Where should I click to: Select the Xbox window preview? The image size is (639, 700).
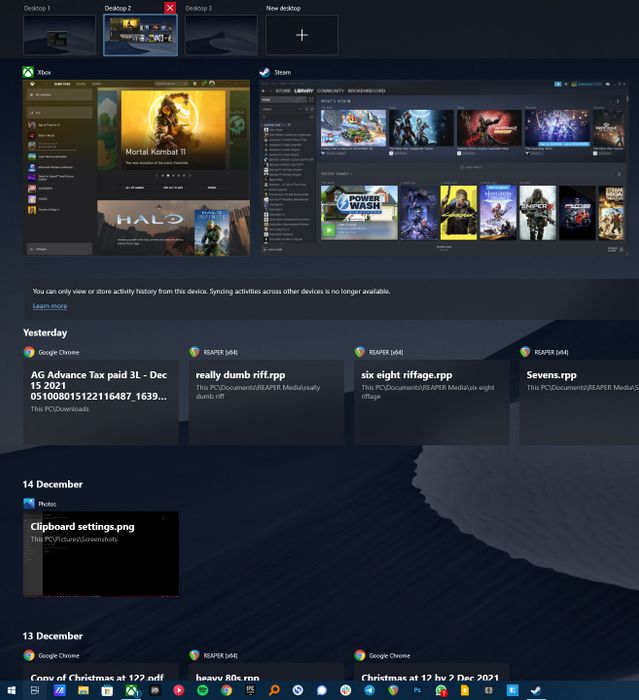137,168
